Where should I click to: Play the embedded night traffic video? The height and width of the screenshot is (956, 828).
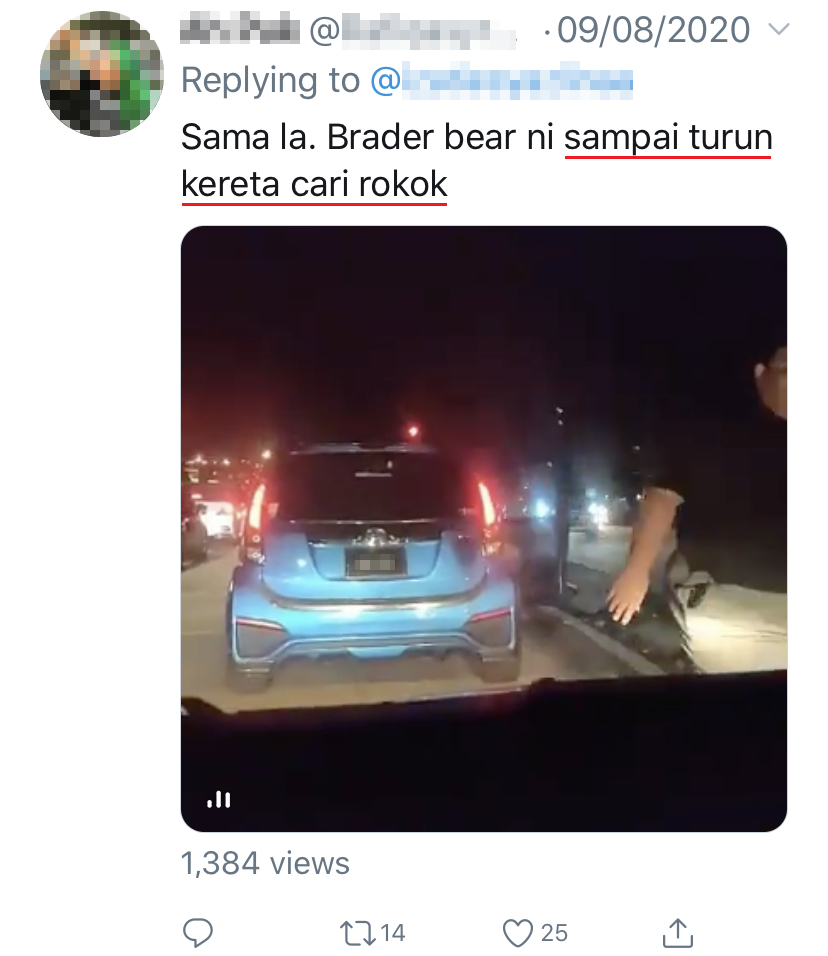coord(484,529)
